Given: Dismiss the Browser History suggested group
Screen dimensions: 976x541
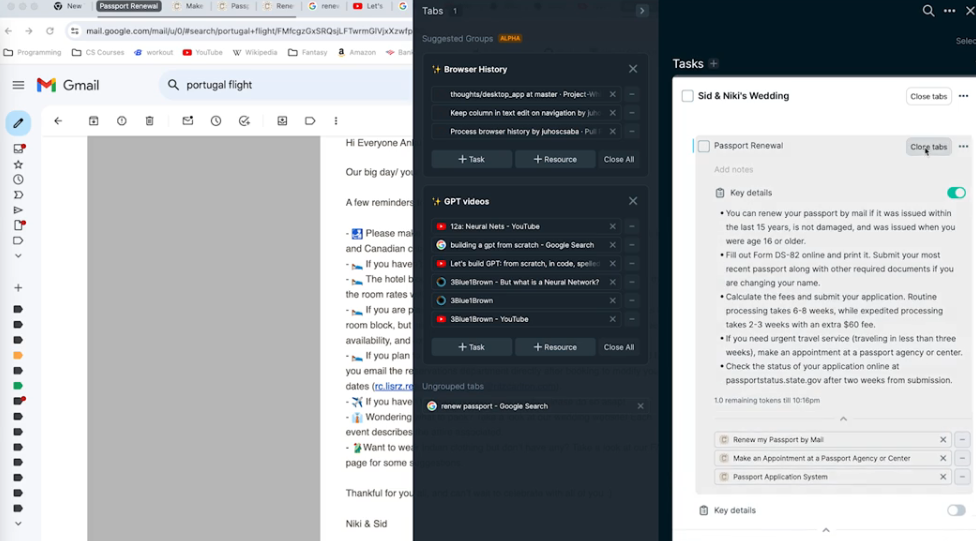Looking at the screenshot, I should pos(633,69).
